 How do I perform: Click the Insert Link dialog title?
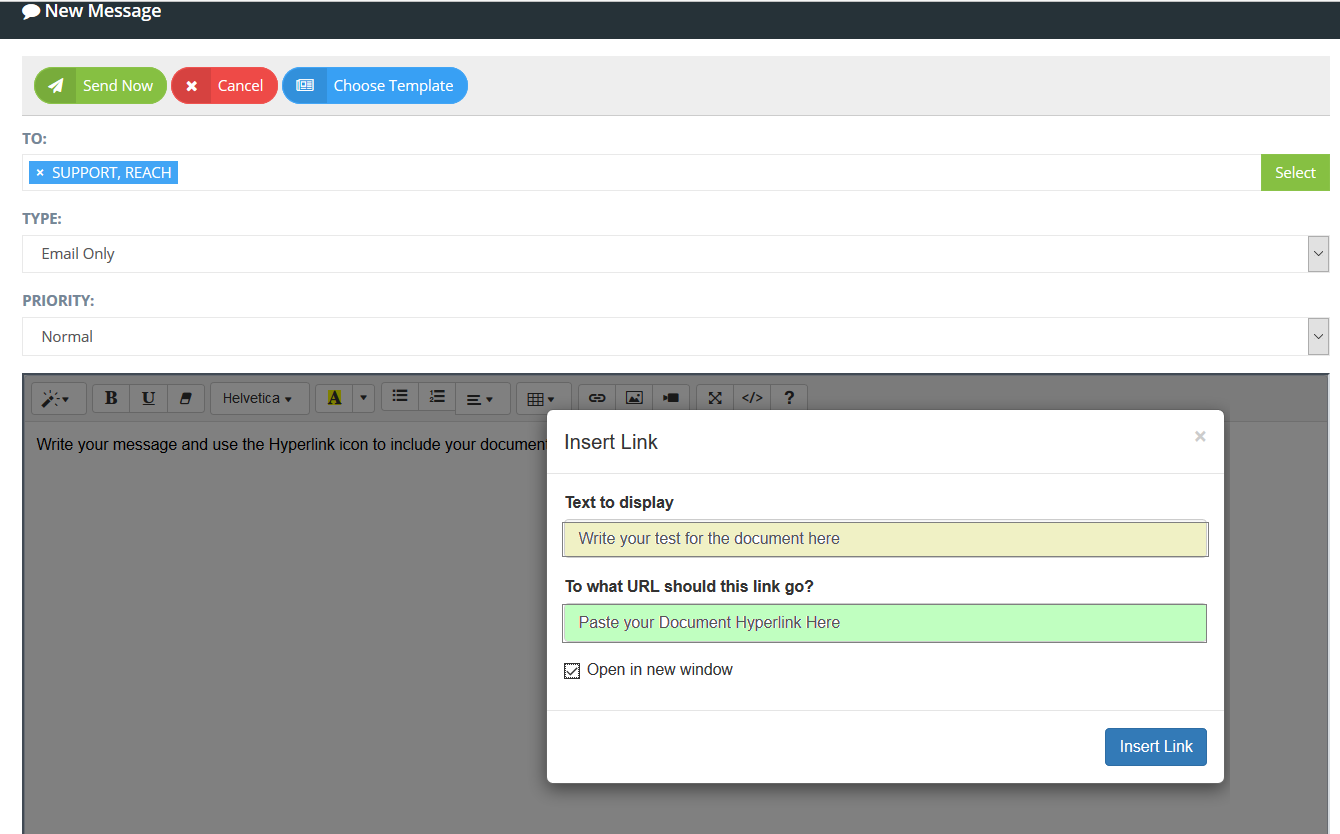[x=611, y=442]
